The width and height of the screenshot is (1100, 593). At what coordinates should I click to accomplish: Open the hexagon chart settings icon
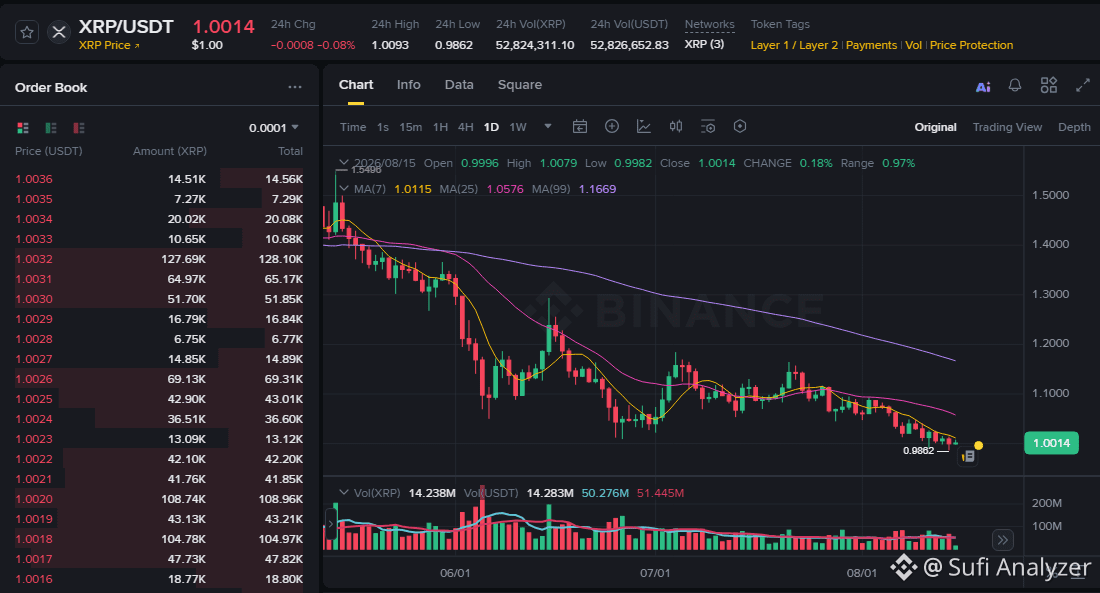click(739, 126)
